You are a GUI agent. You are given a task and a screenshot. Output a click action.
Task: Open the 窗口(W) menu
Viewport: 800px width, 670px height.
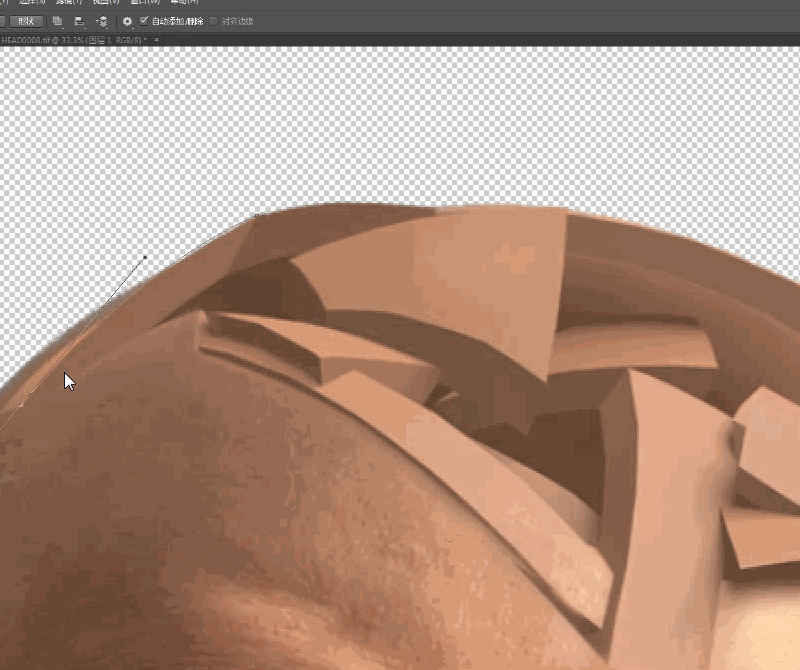click(x=145, y=2)
